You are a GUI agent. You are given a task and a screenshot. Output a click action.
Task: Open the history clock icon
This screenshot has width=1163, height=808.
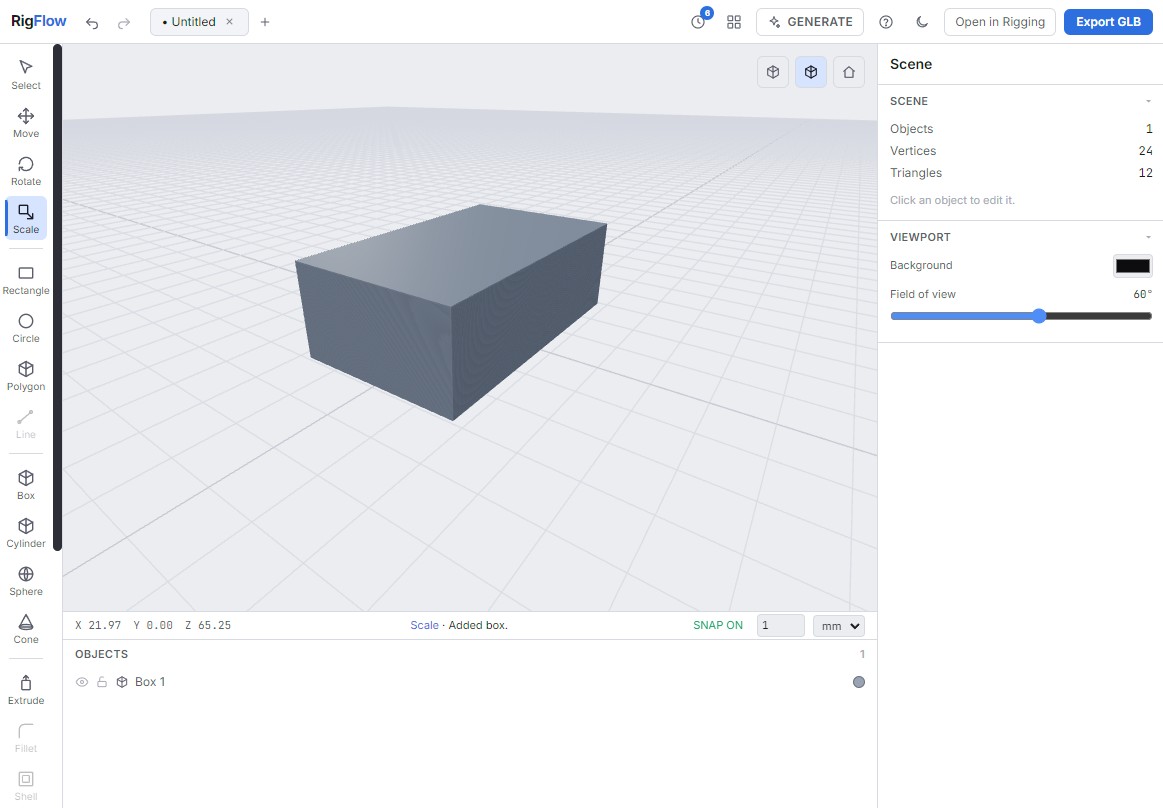point(698,22)
